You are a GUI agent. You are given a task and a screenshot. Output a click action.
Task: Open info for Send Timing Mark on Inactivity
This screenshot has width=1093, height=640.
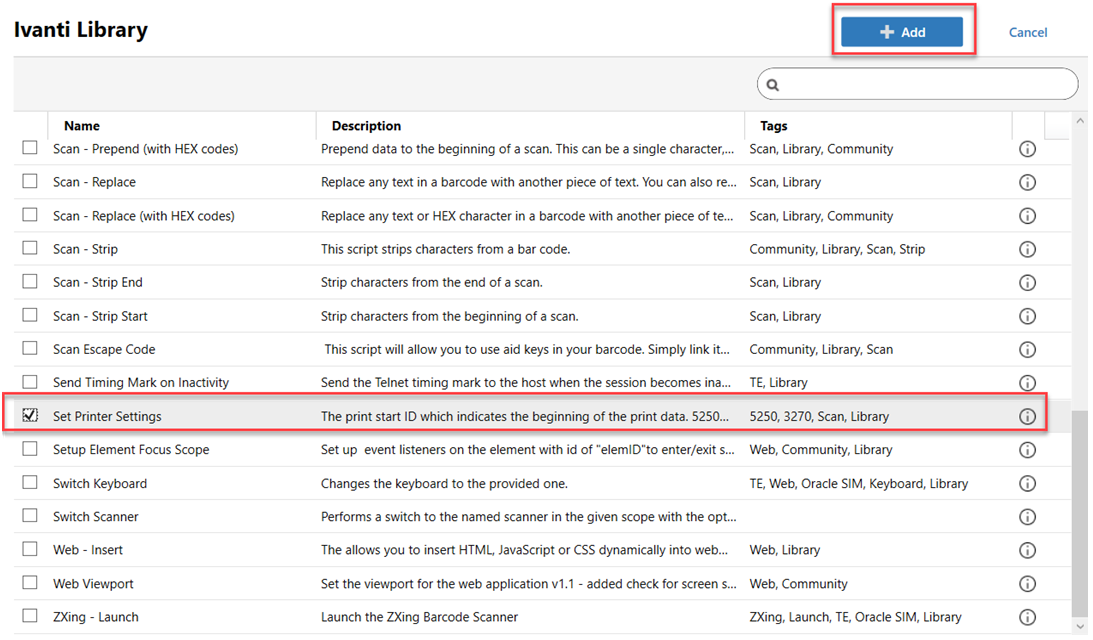[1027, 383]
